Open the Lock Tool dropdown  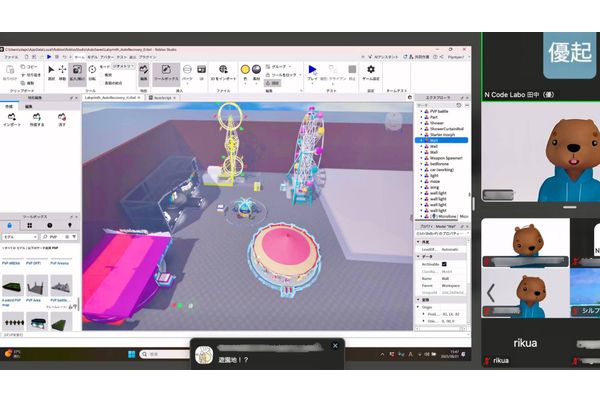(284, 75)
